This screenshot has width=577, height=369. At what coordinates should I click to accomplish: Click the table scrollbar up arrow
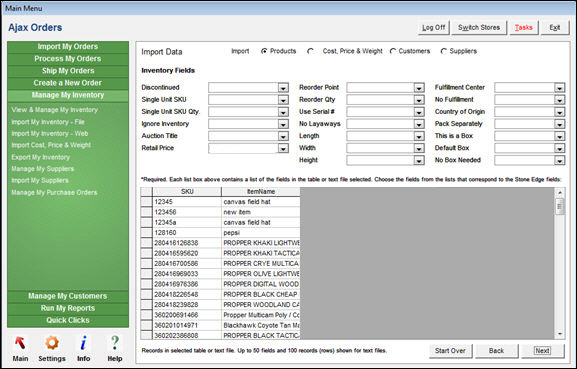(560, 192)
